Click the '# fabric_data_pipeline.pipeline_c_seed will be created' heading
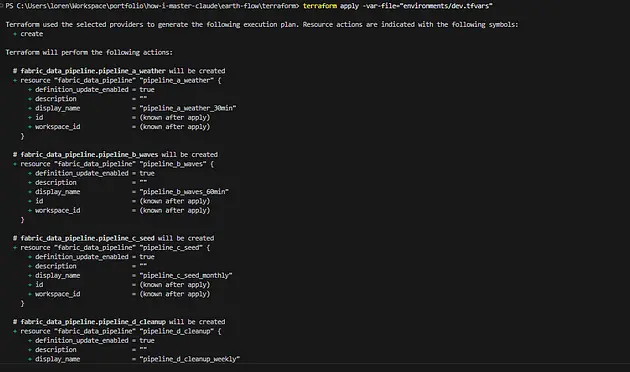Image resolution: width=630 pixels, height=372 pixels. pyautogui.click(x=113, y=238)
